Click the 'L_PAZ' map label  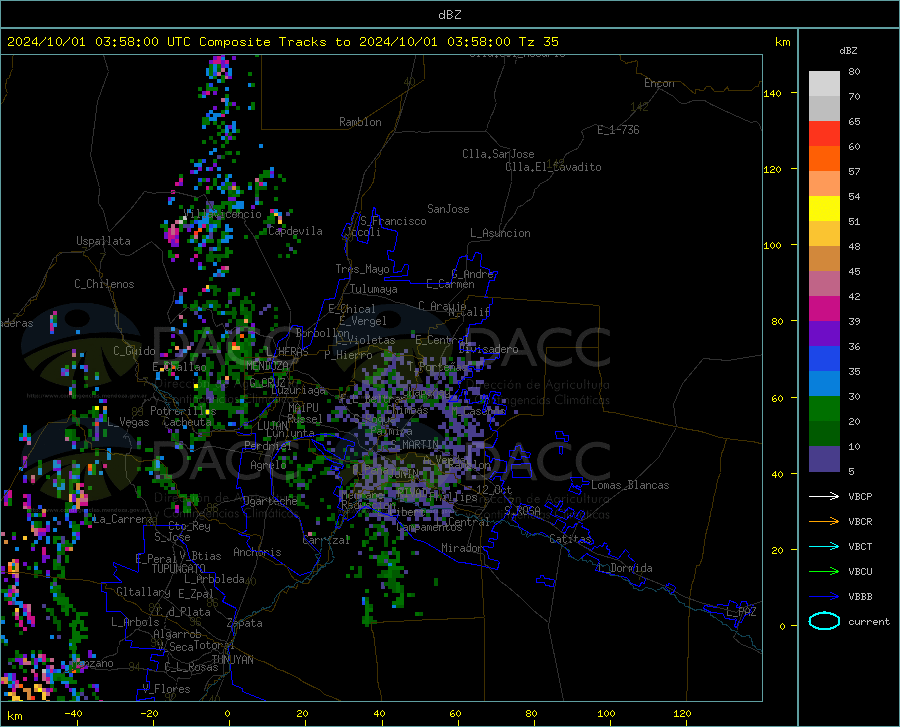(741, 612)
